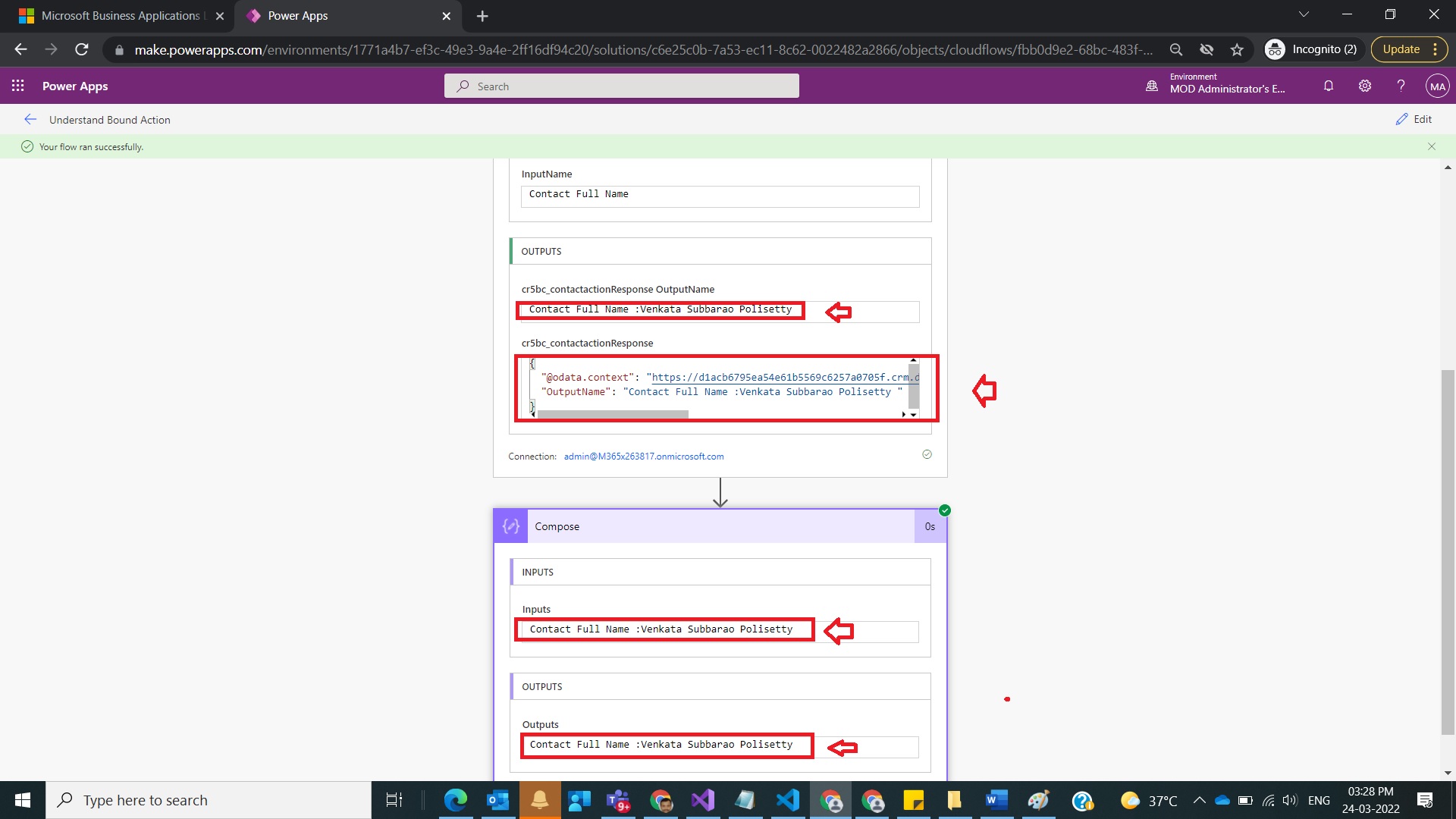Bookmark page with the star icon
Image resolution: width=1456 pixels, height=819 pixels.
coord(1237,49)
